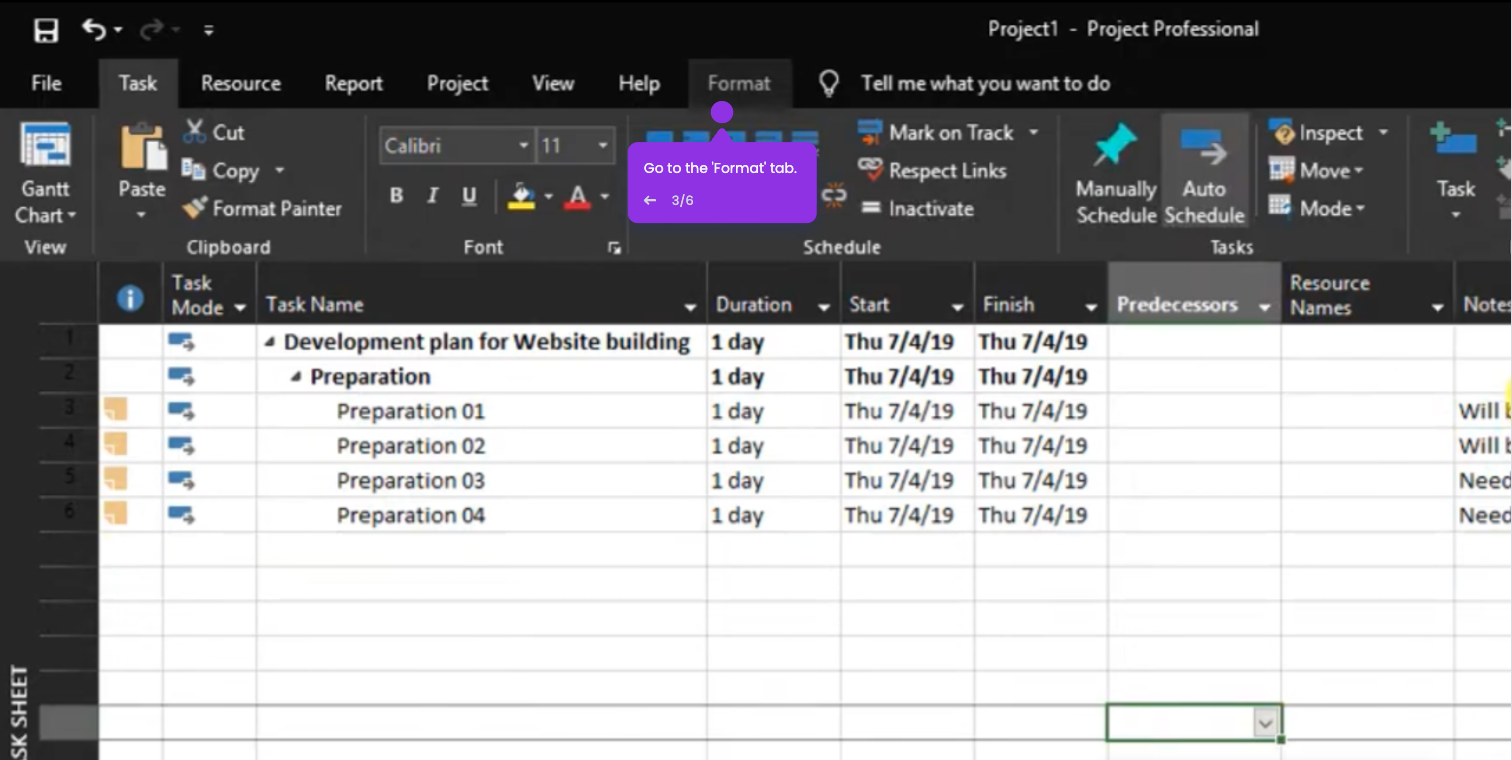Open the font size 11 dropdown
1512x760 pixels.
click(603, 146)
